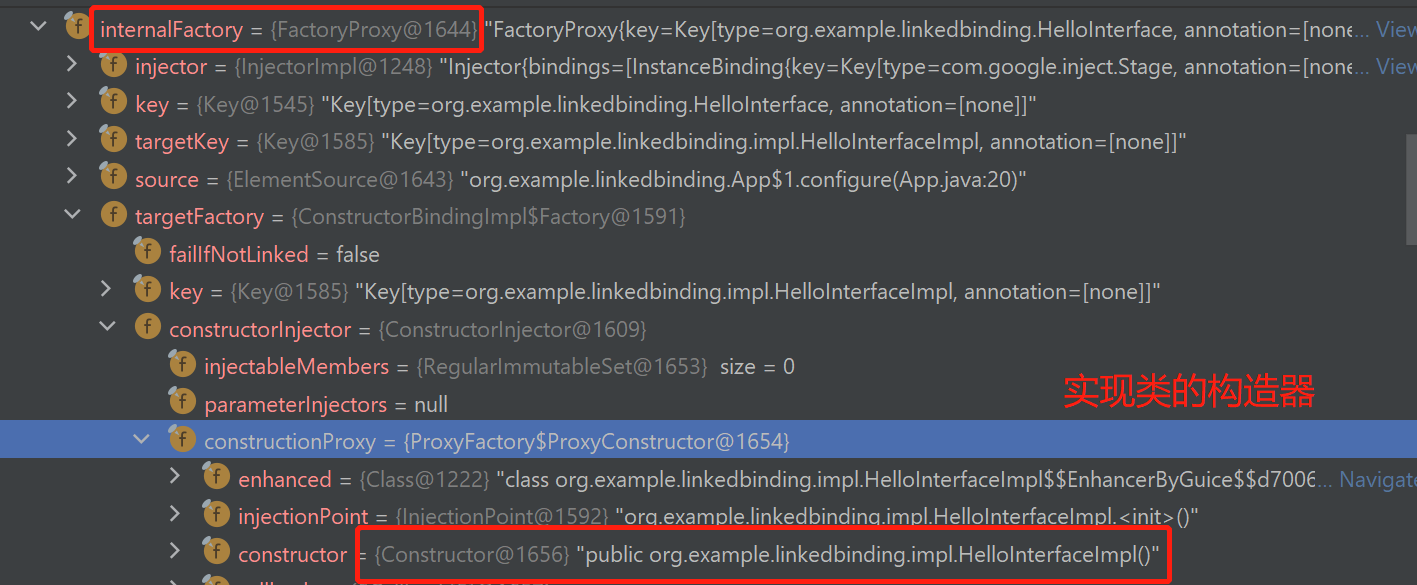Expand the targetKey node
The width and height of the screenshot is (1417, 585).
point(72,140)
